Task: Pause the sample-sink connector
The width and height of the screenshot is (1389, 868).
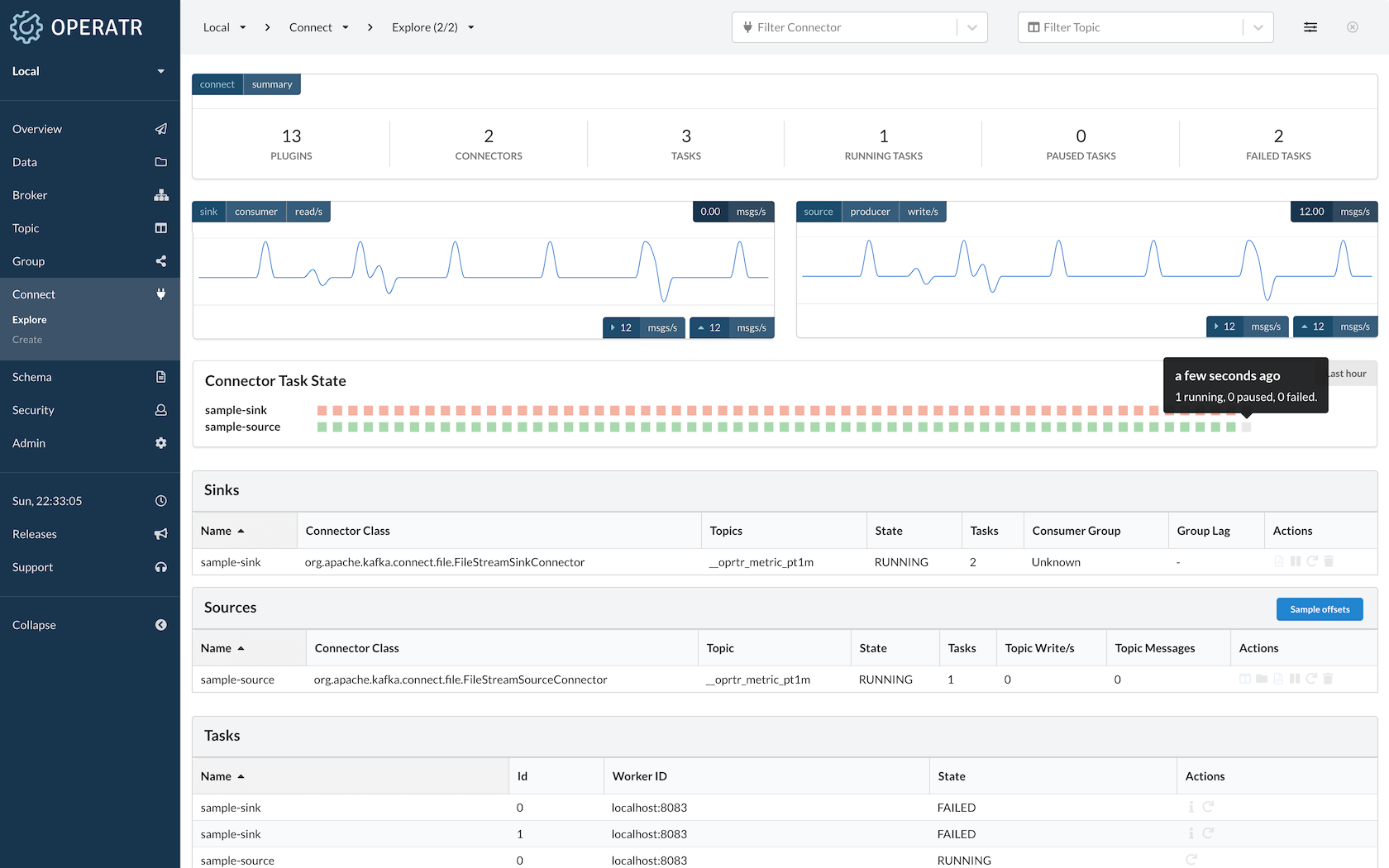Action: [x=1296, y=561]
